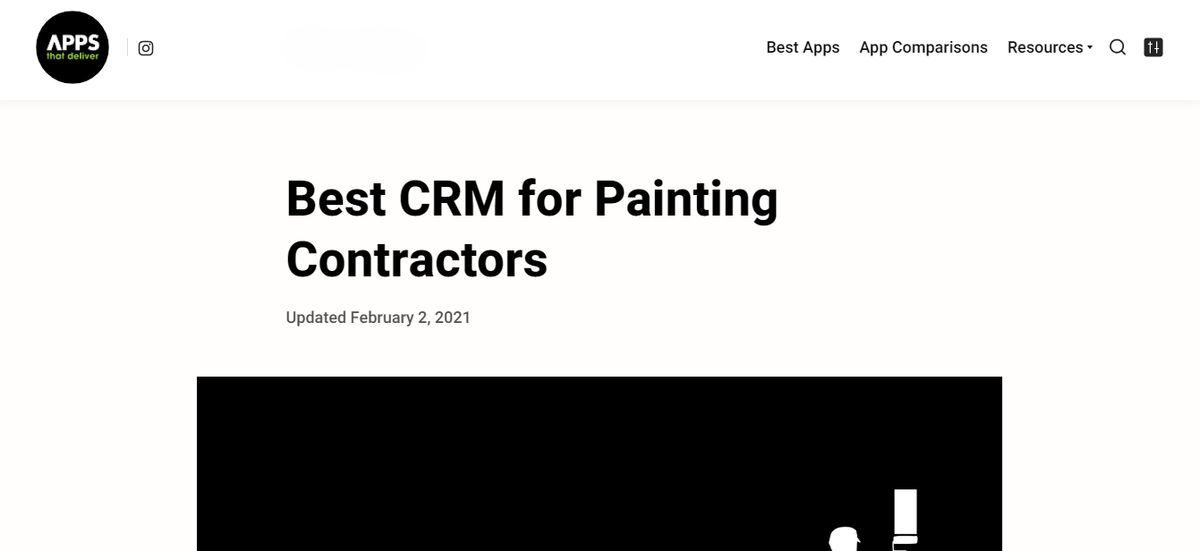Click the white paint roller graphic

coord(905,520)
